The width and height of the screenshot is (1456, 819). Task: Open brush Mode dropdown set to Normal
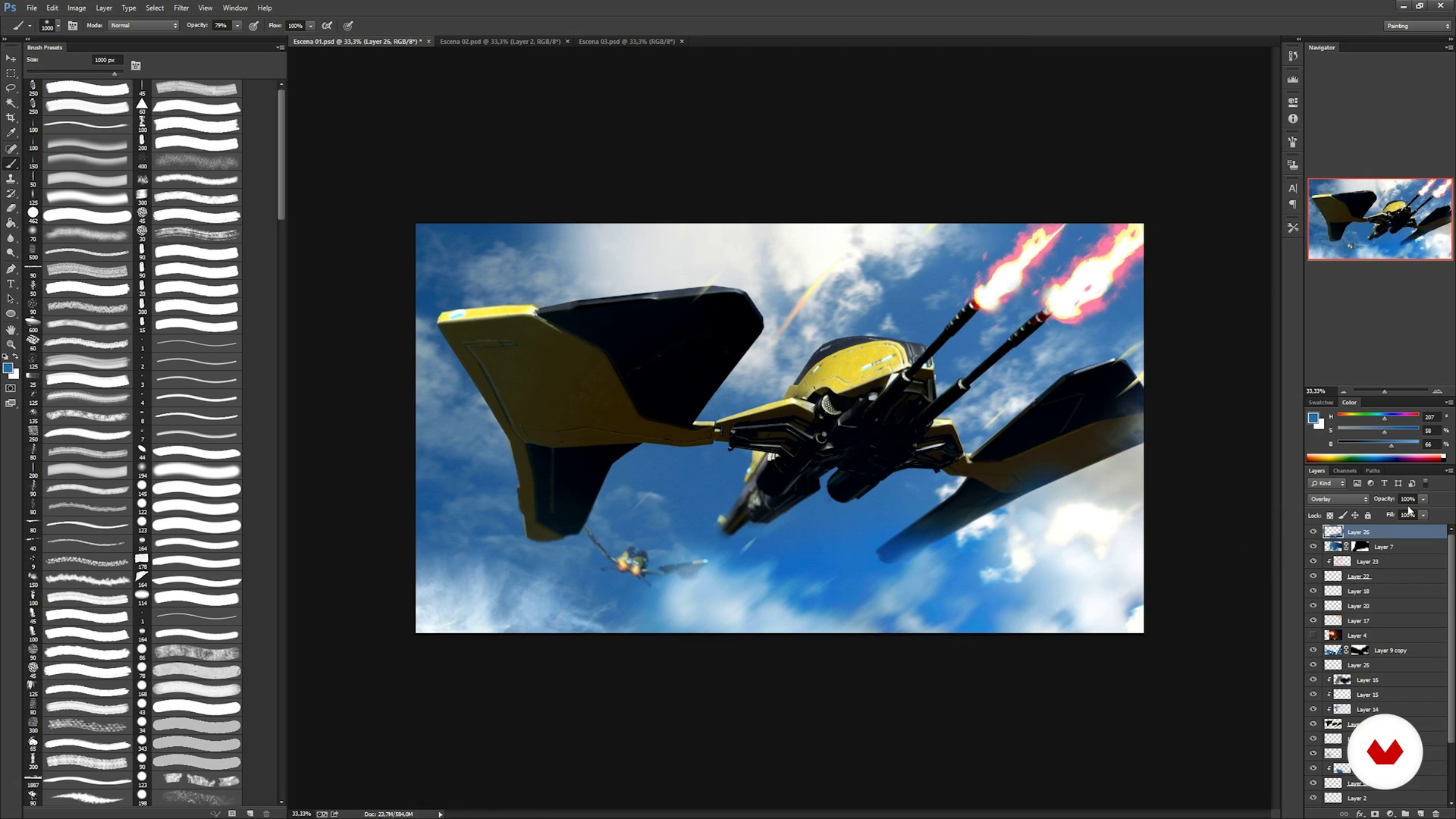click(x=144, y=26)
